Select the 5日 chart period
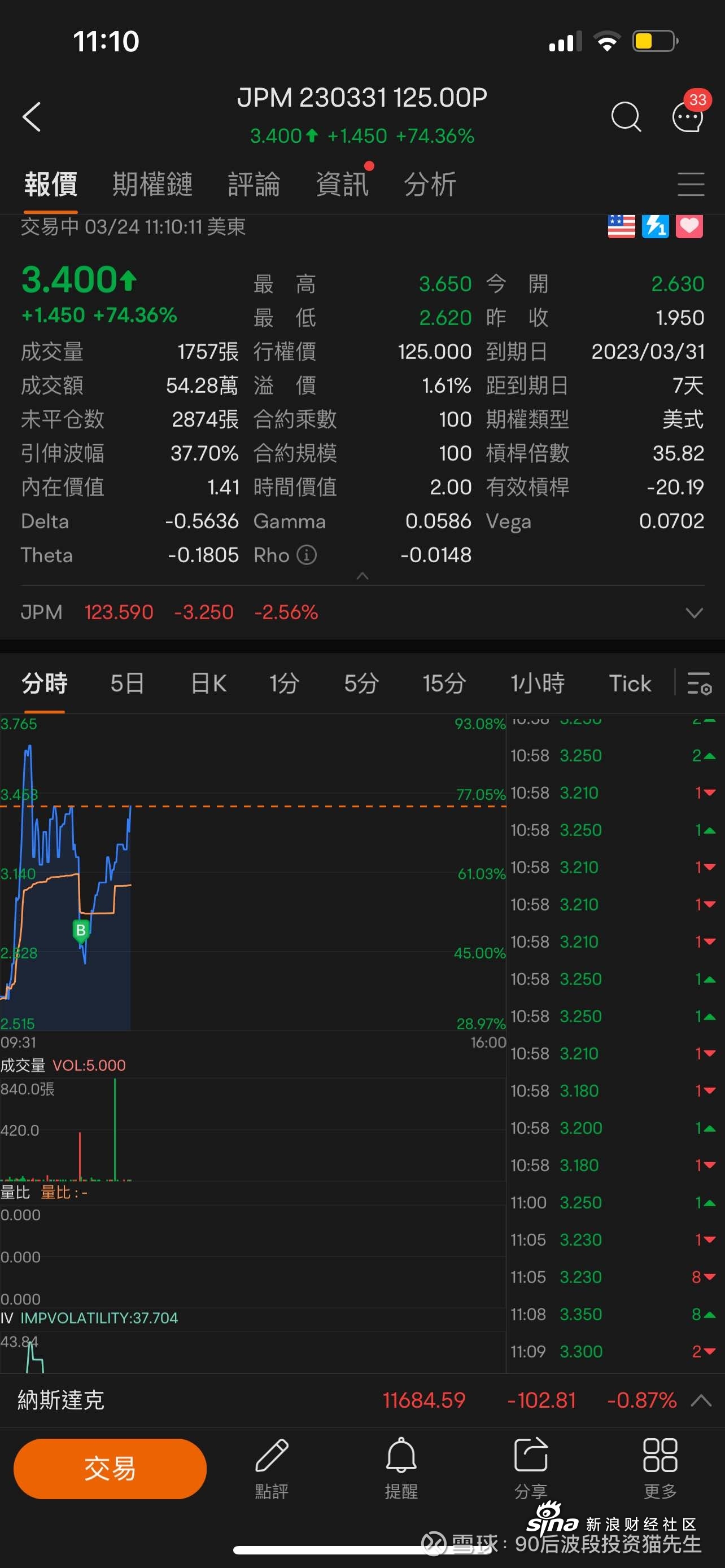This screenshot has width=725, height=1568. [127, 684]
